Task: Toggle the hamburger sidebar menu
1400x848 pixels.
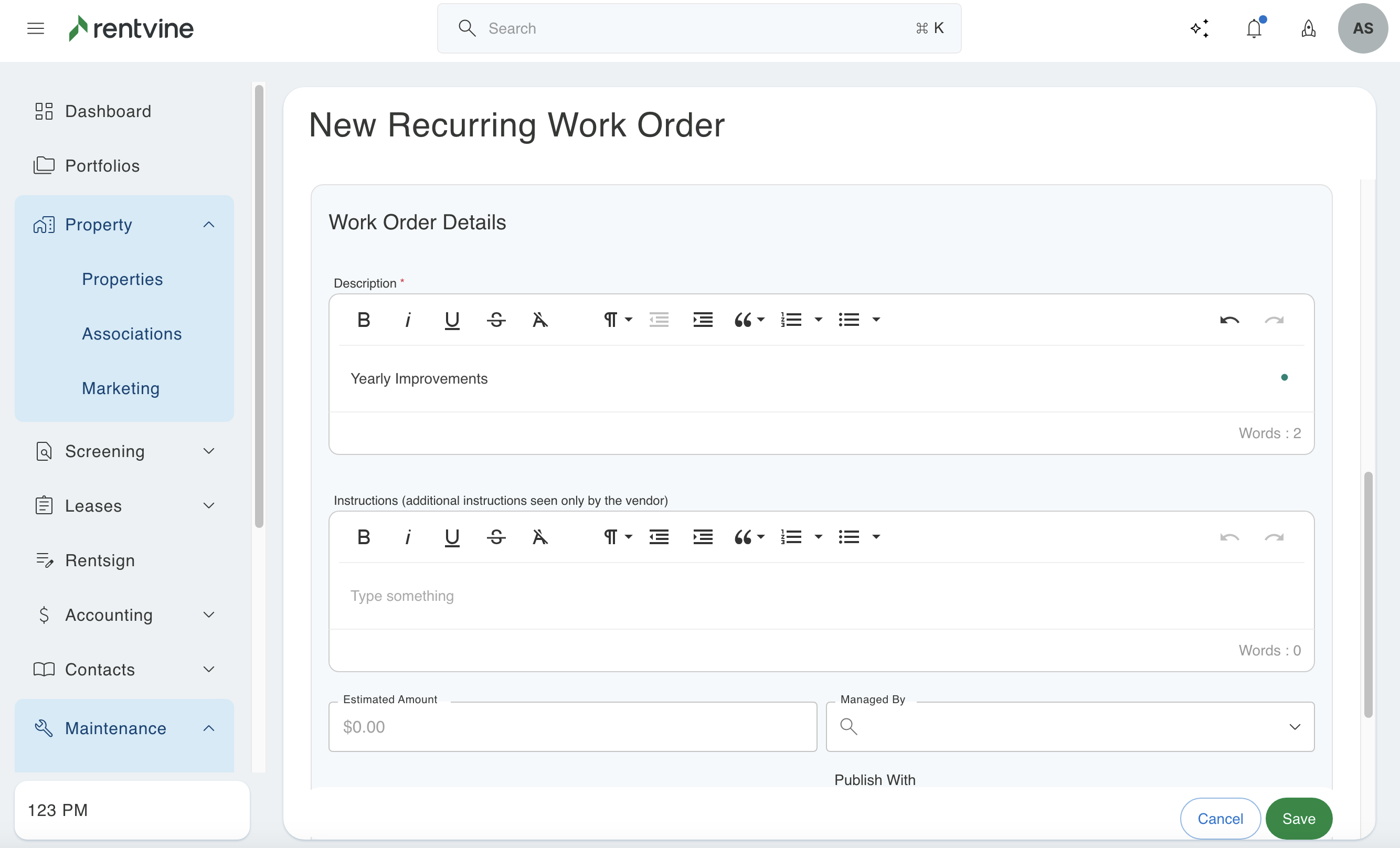Action: 36,28
